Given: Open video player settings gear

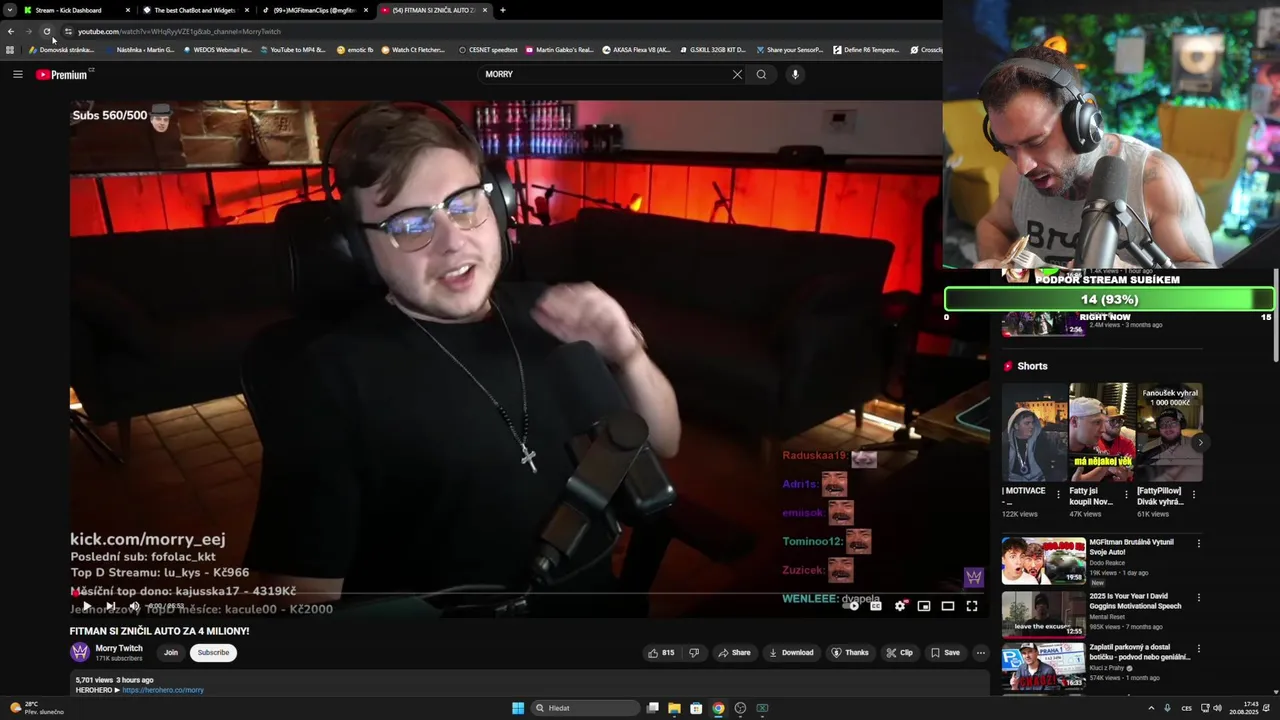Looking at the screenshot, I should tap(900, 606).
